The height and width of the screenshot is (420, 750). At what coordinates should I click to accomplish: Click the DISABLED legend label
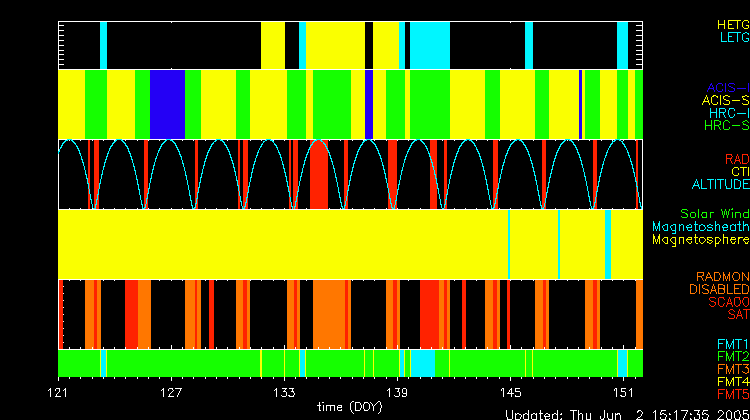[x=717, y=289]
